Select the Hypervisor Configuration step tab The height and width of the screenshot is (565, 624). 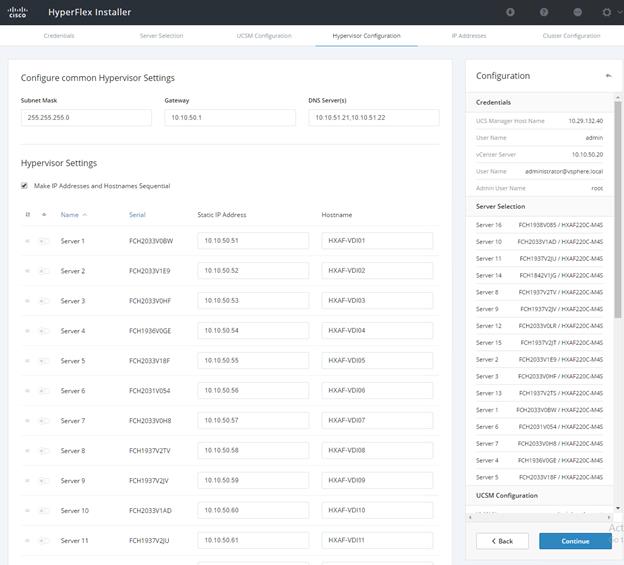(367, 36)
